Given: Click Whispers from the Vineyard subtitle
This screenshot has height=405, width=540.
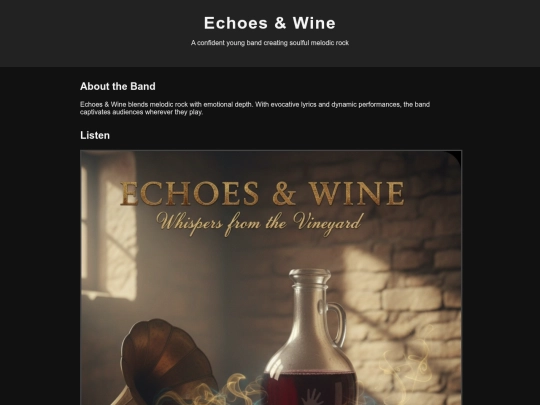Looking at the screenshot, I should tap(260, 222).
